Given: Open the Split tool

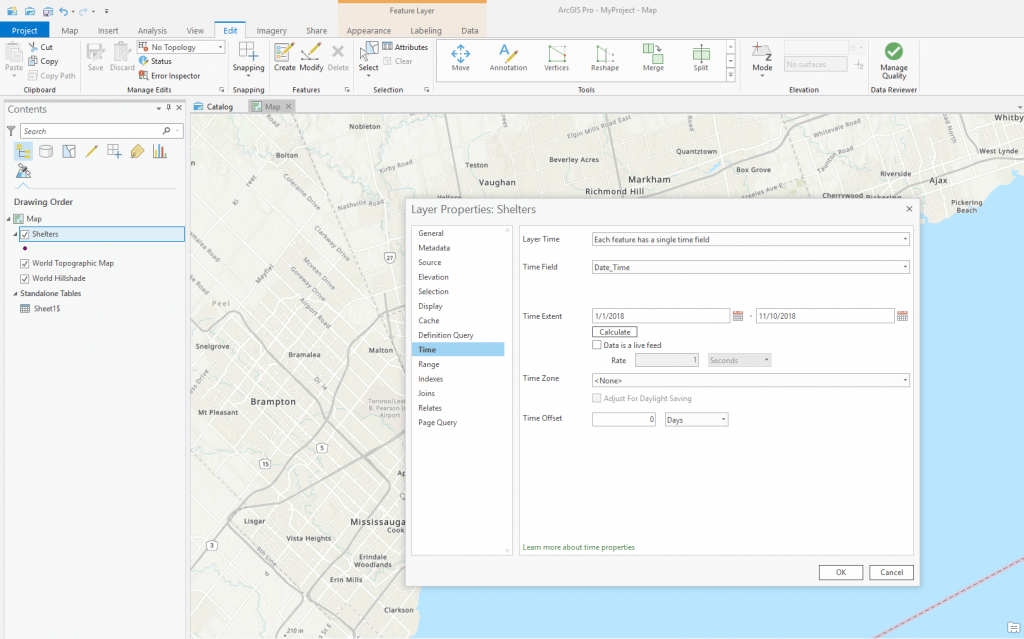Looking at the screenshot, I should [x=700, y=61].
